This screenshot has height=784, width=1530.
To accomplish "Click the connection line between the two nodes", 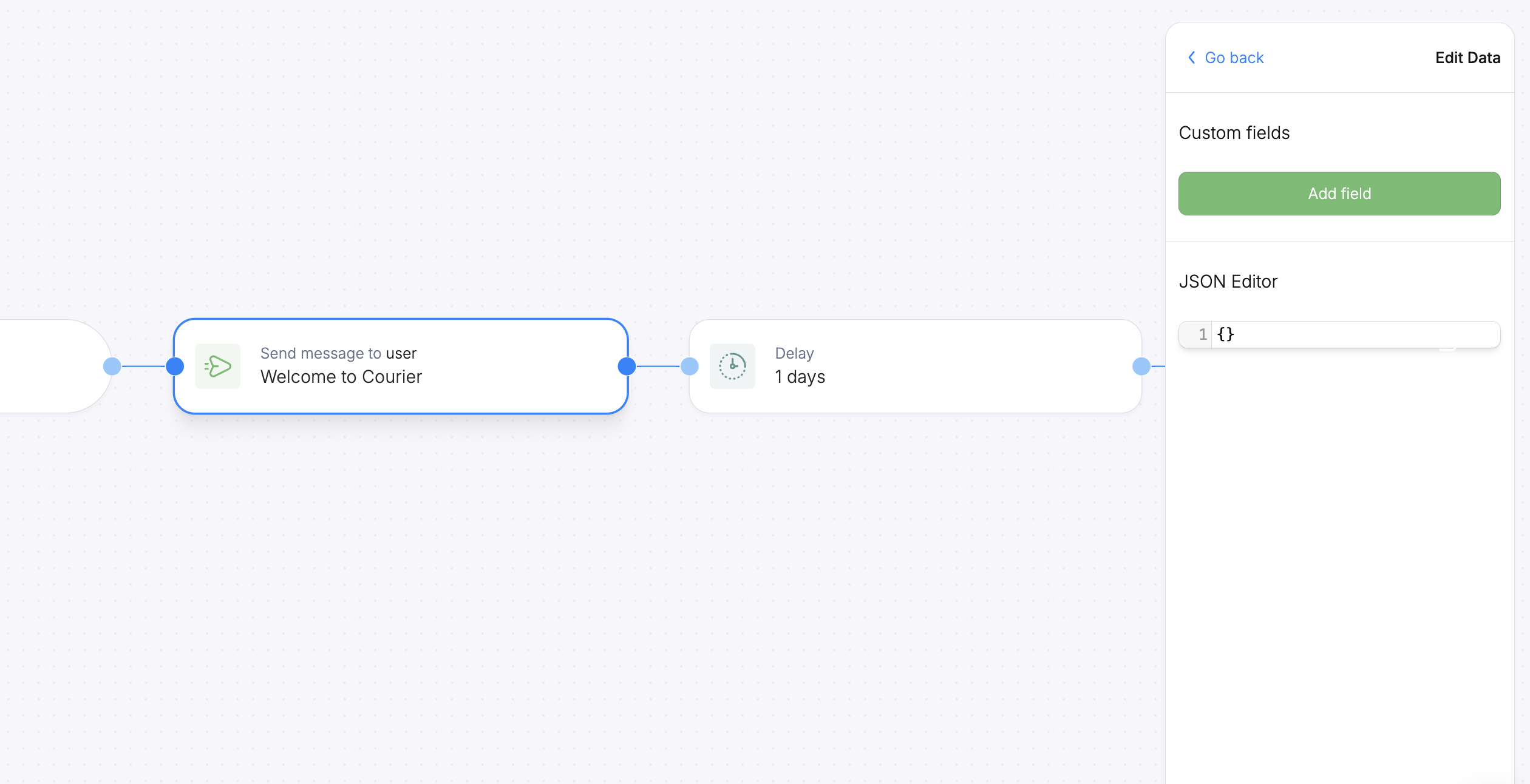I will [659, 366].
